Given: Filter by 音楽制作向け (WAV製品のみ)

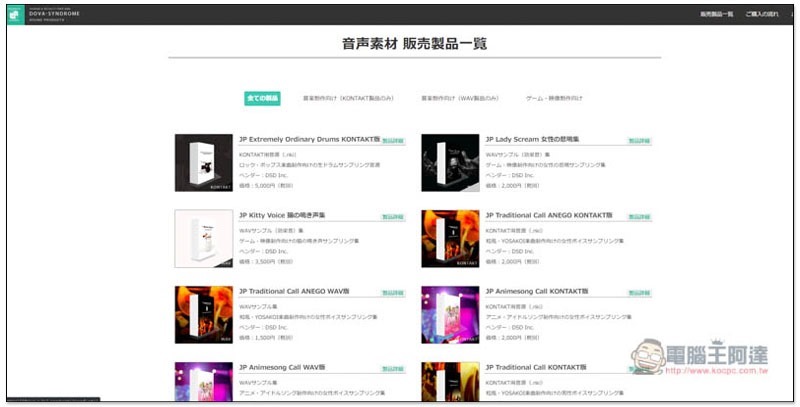Looking at the screenshot, I should (x=459, y=98).
